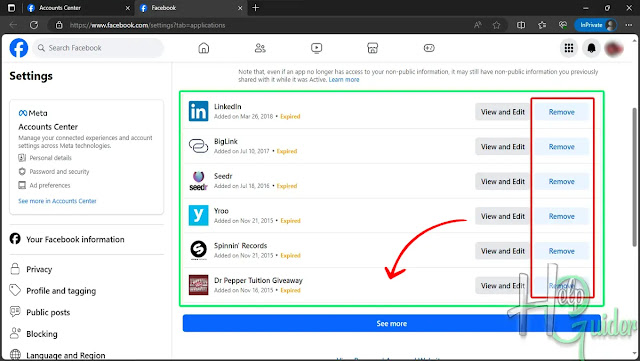This screenshot has height=361, width=640.
Task: Open the nine-dot Menu grid icon
Action: [569, 48]
